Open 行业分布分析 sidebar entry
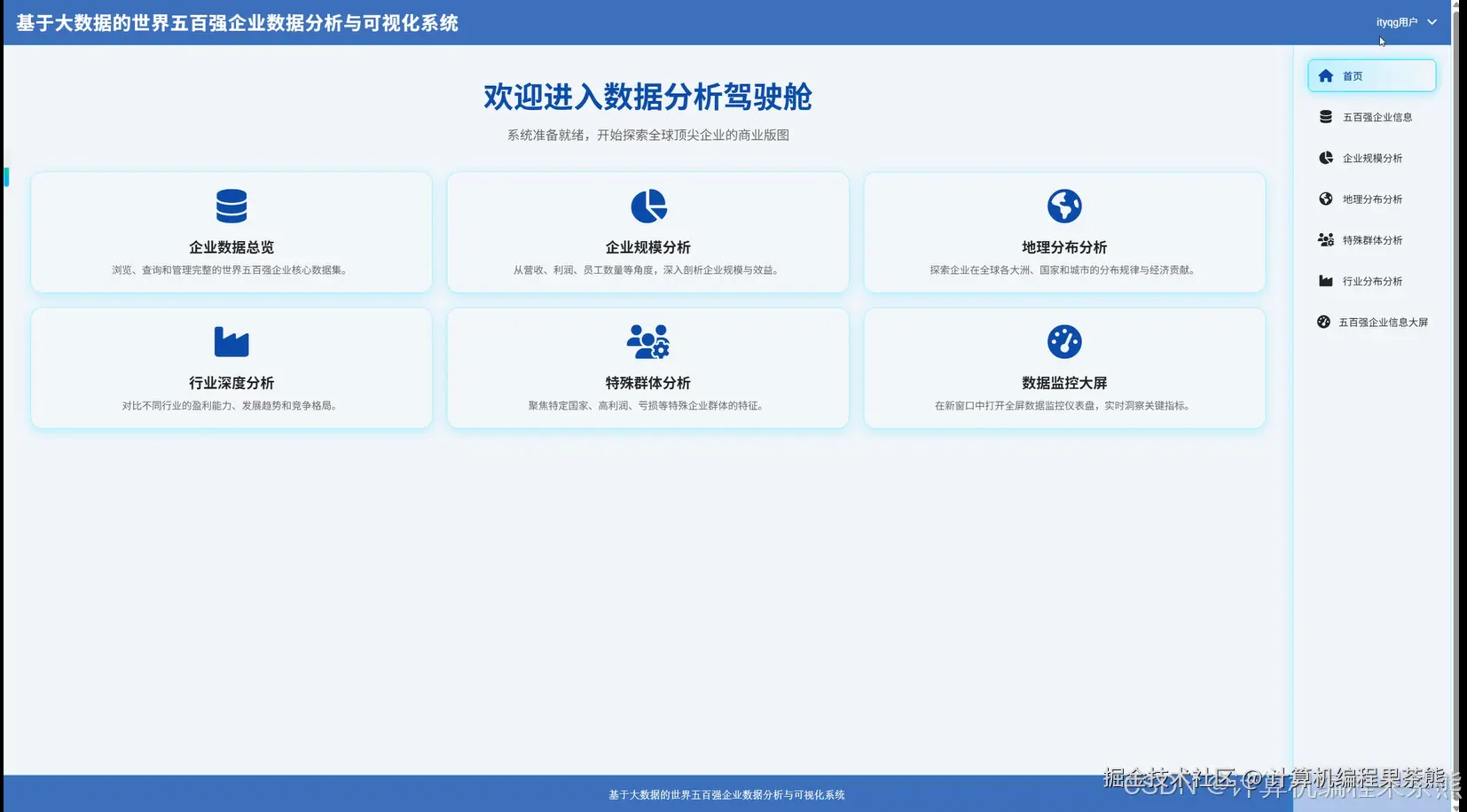The image size is (1467, 812). [1371, 281]
